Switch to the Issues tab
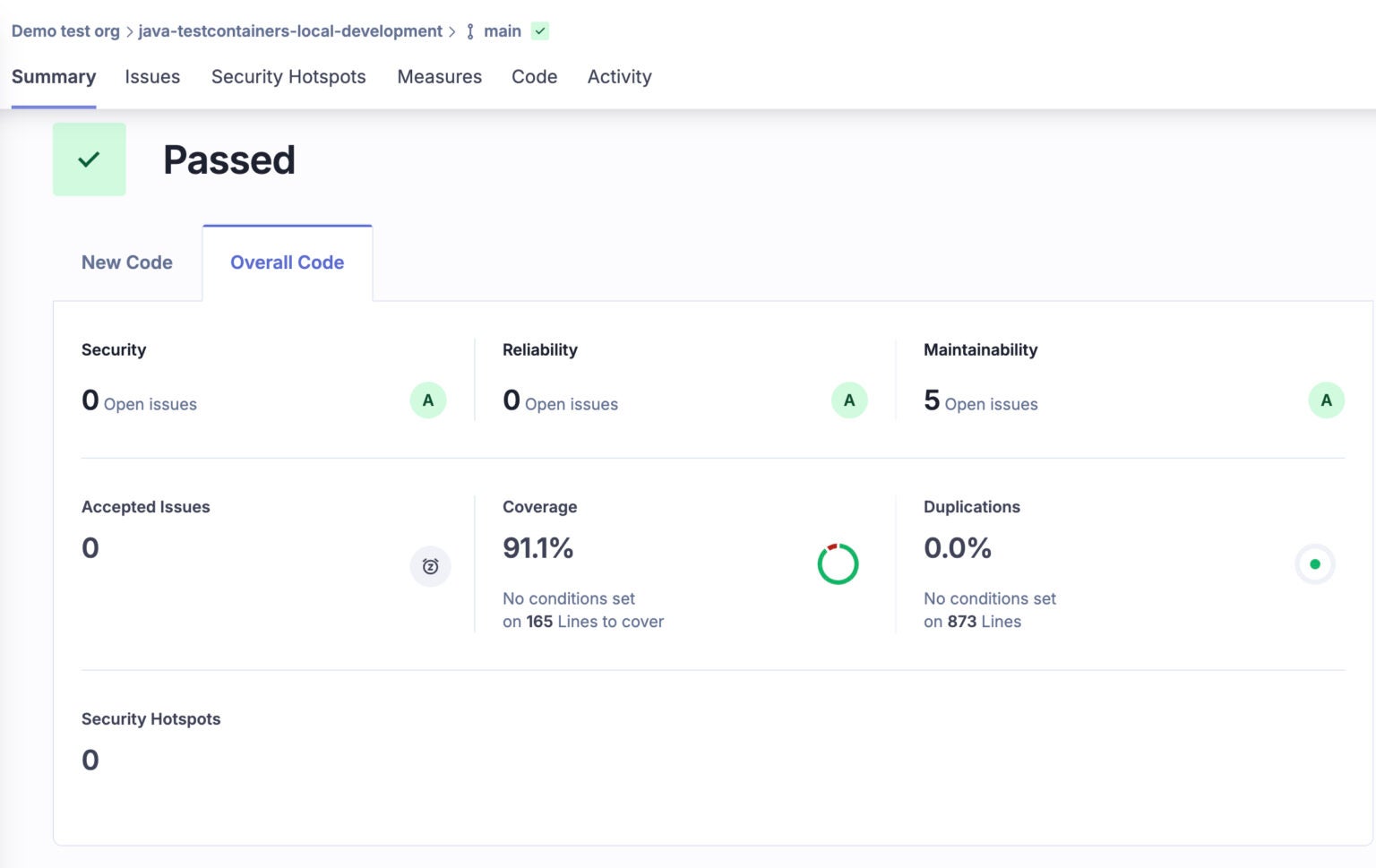 click(x=152, y=77)
